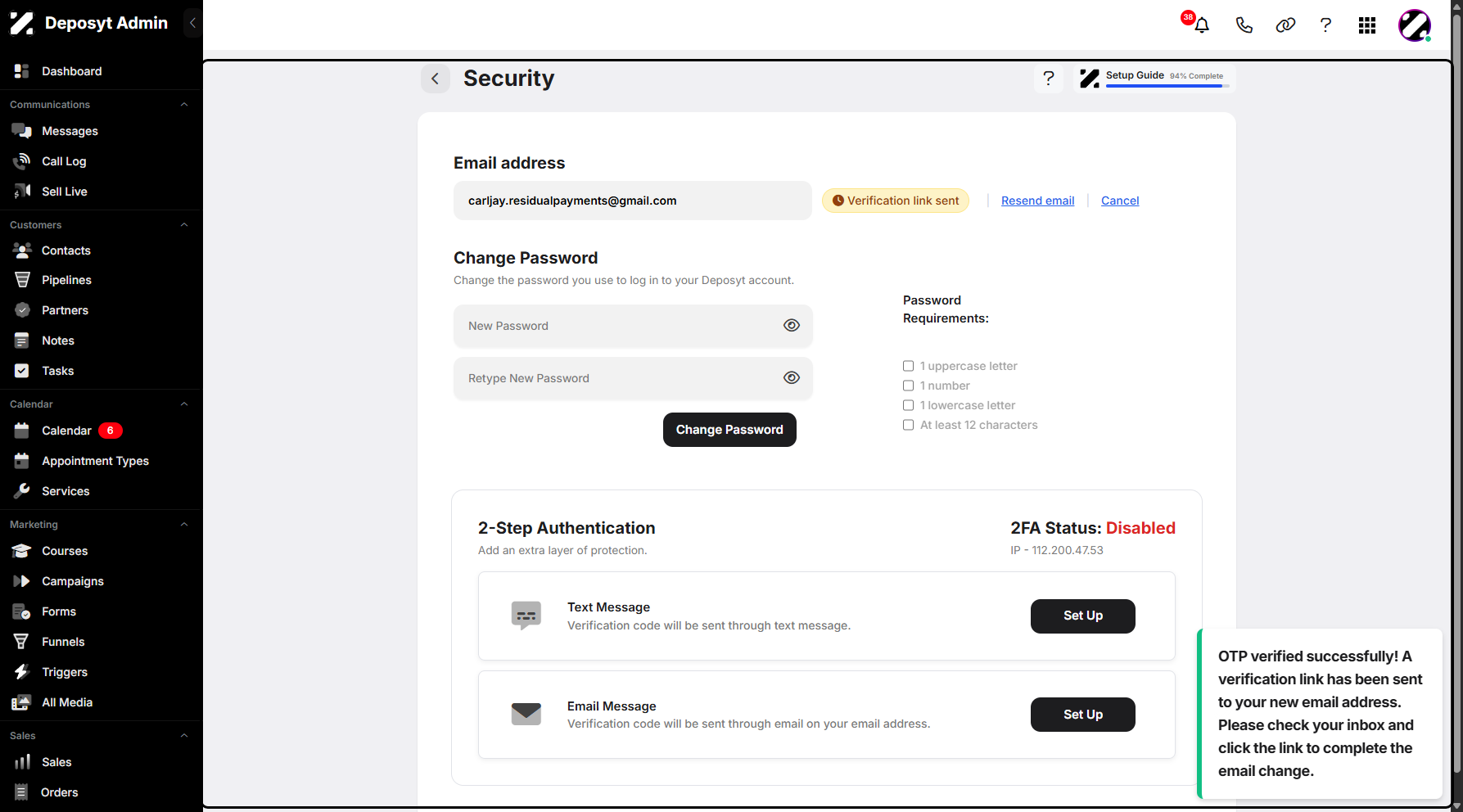Open the apps grid launcher

(1367, 25)
